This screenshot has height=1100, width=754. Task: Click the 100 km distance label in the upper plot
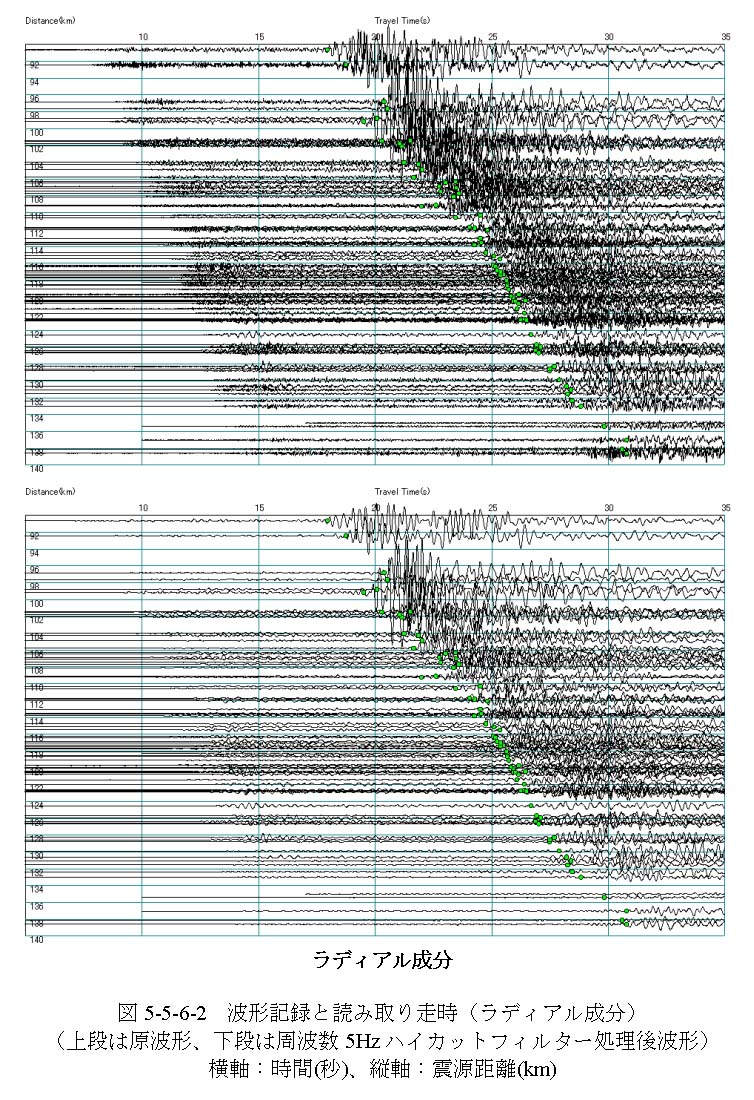coord(36,133)
